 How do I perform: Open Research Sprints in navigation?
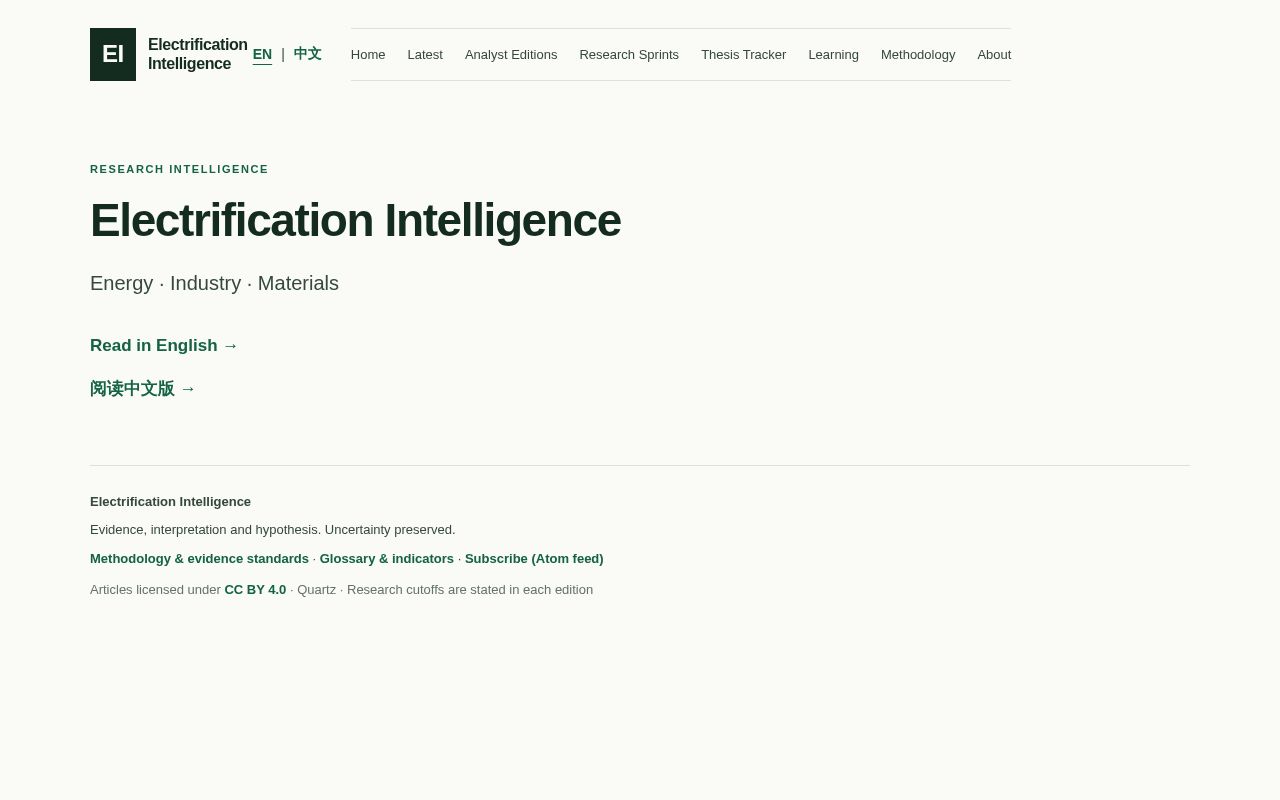click(x=629, y=54)
